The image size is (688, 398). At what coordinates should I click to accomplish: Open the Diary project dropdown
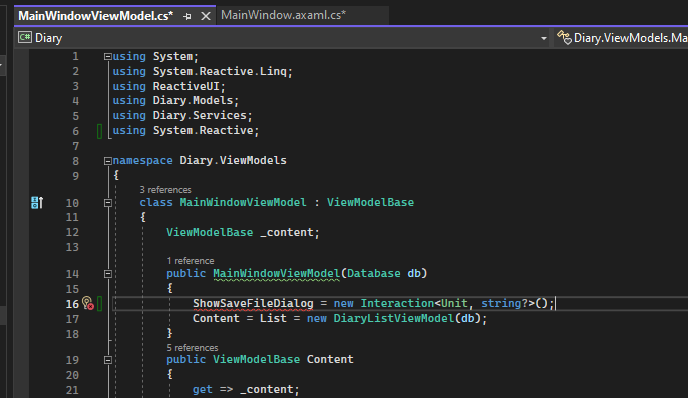click(544, 38)
